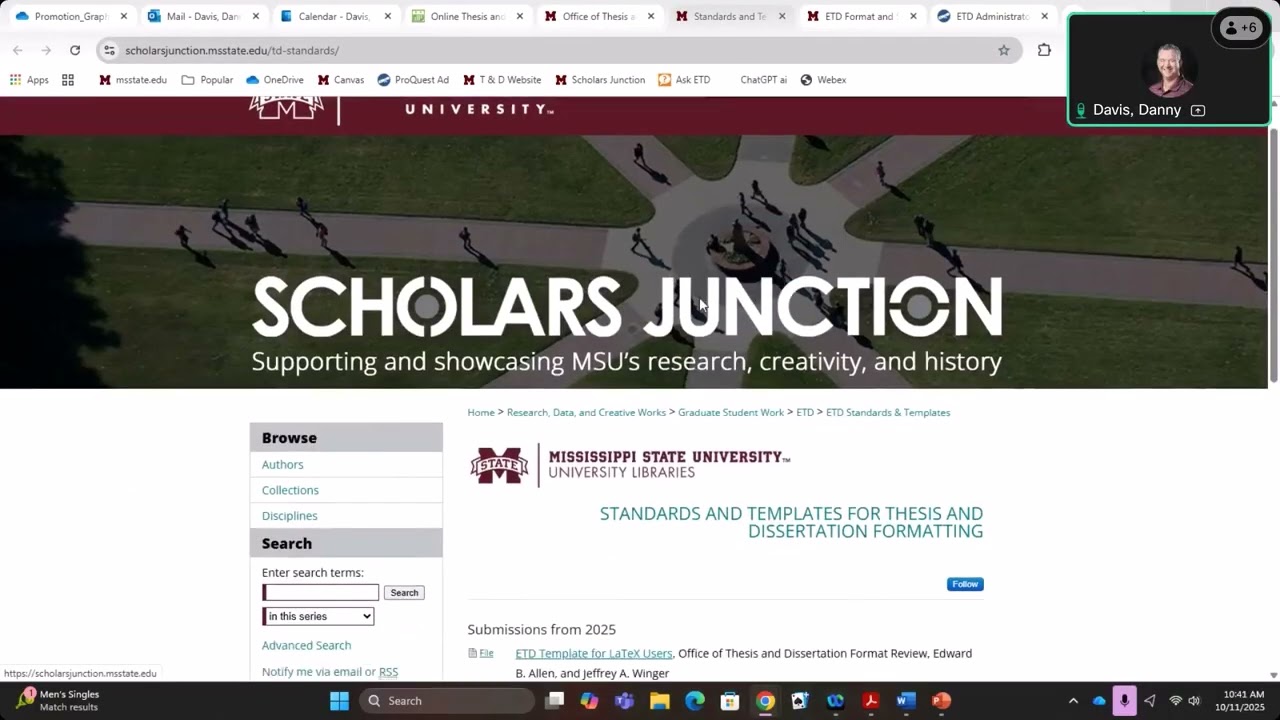Open Adobe Acrobat from the taskbar
Screen dimensions: 1280x720
[x=871, y=701]
